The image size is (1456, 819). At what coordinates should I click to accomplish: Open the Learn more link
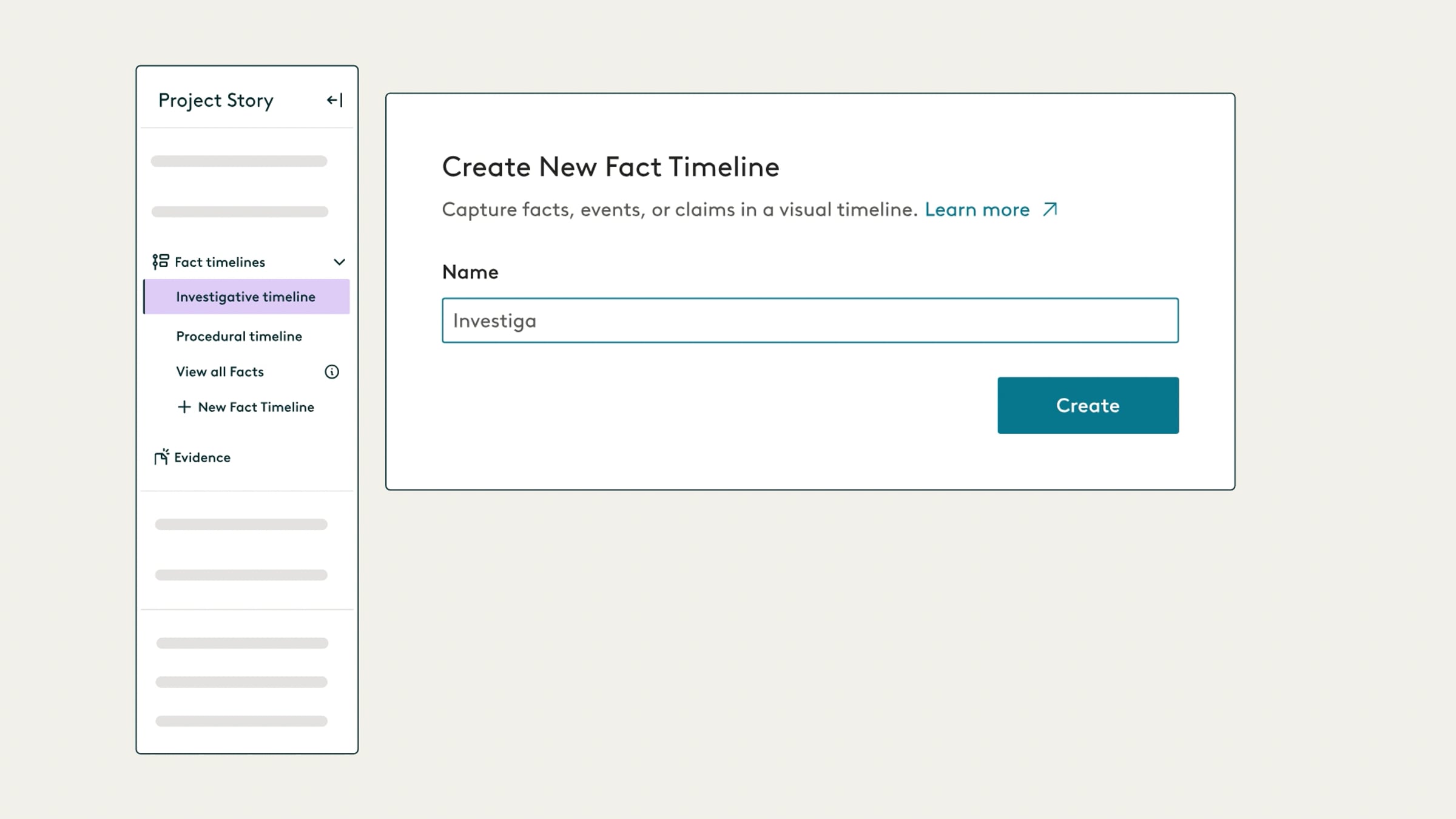coord(977,209)
